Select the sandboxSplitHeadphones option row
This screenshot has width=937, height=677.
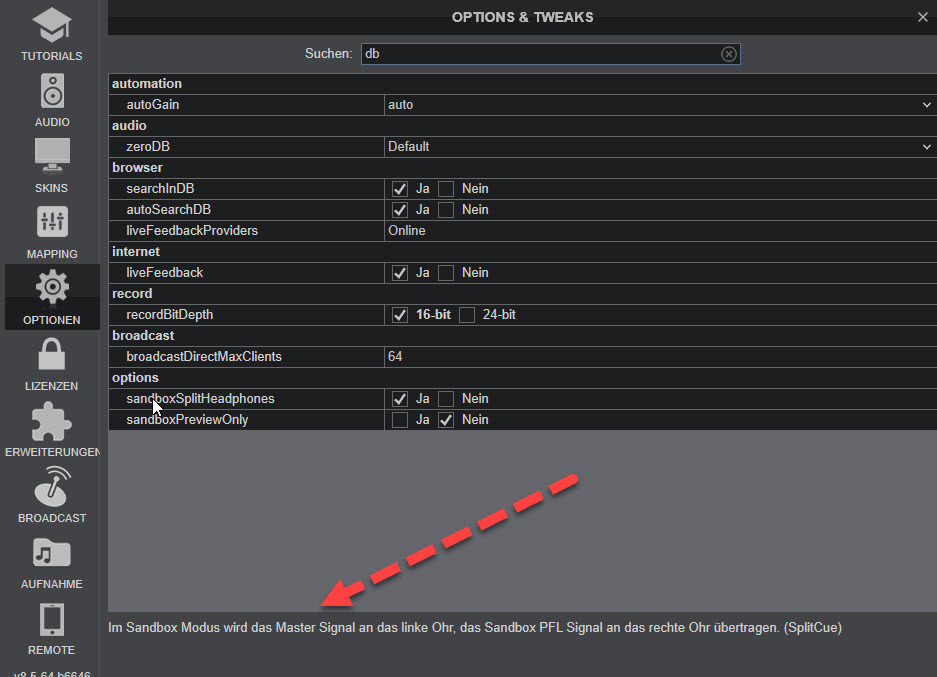[523, 399]
